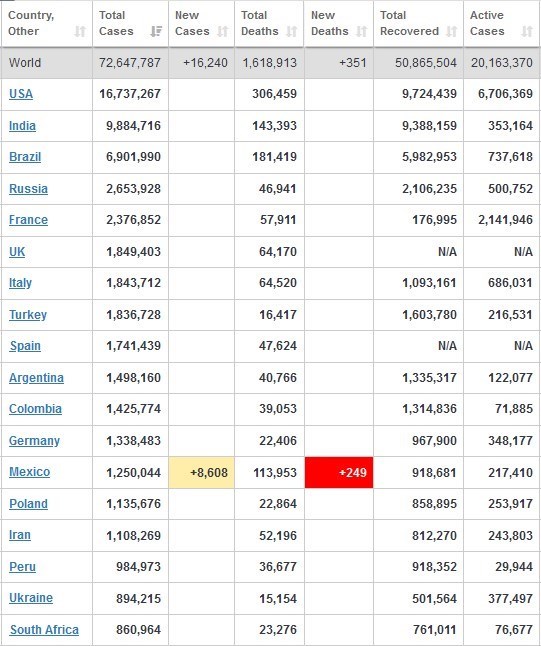
Task: Sort table by New Deaths icon
Action: tap(361, 31)
